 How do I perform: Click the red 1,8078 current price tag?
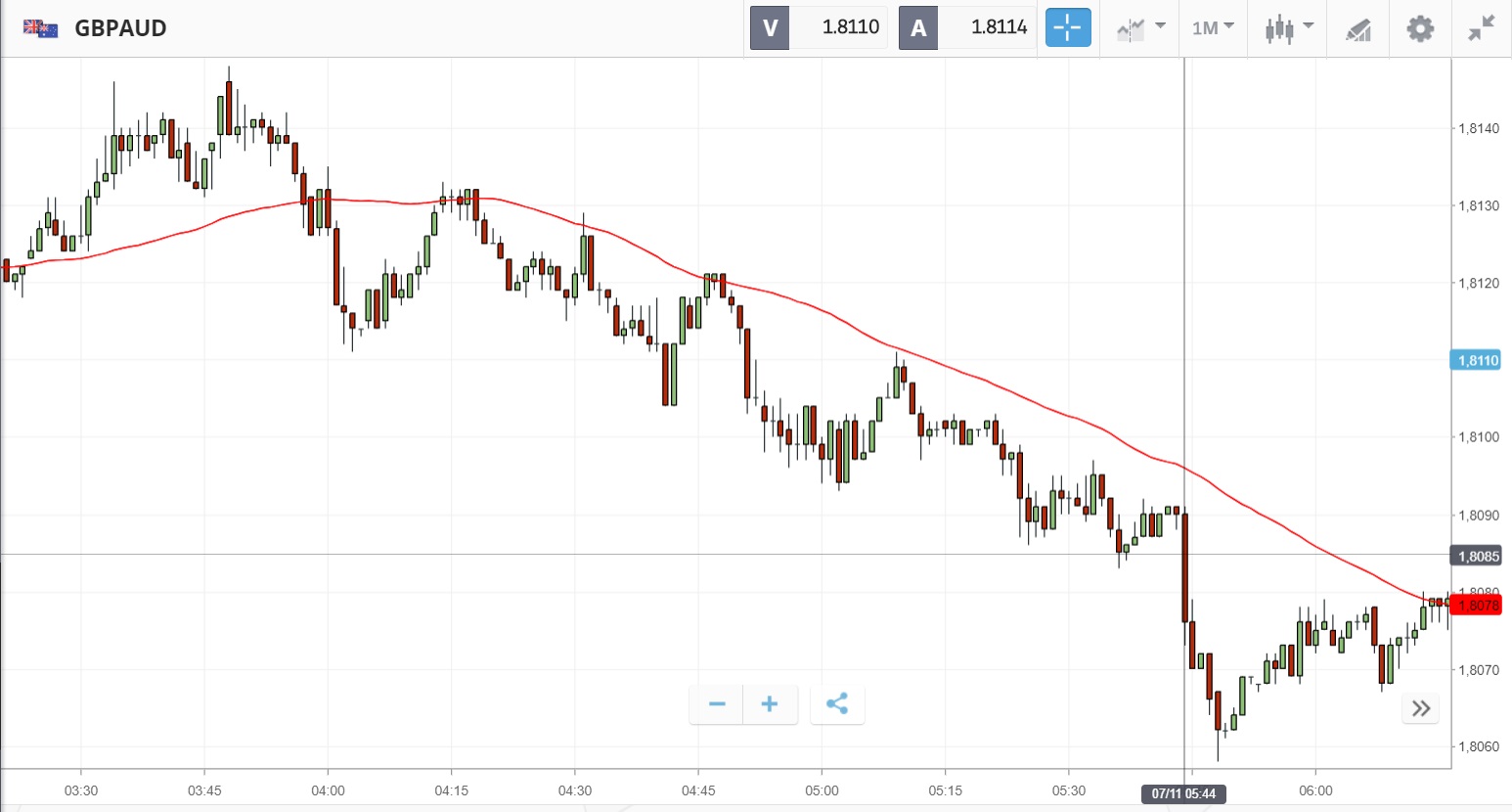point(1477,606)
